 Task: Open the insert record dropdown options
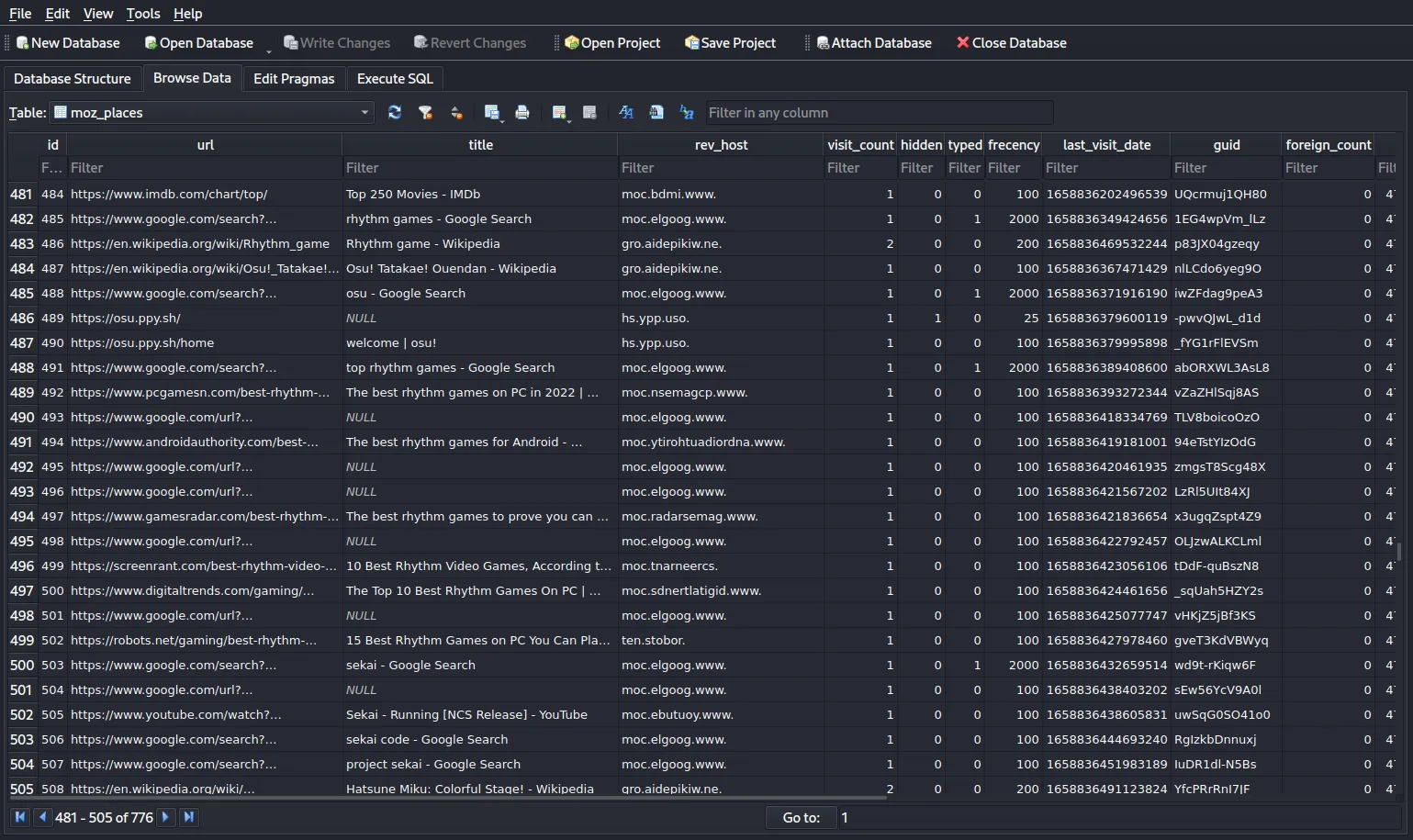(571, 119)
